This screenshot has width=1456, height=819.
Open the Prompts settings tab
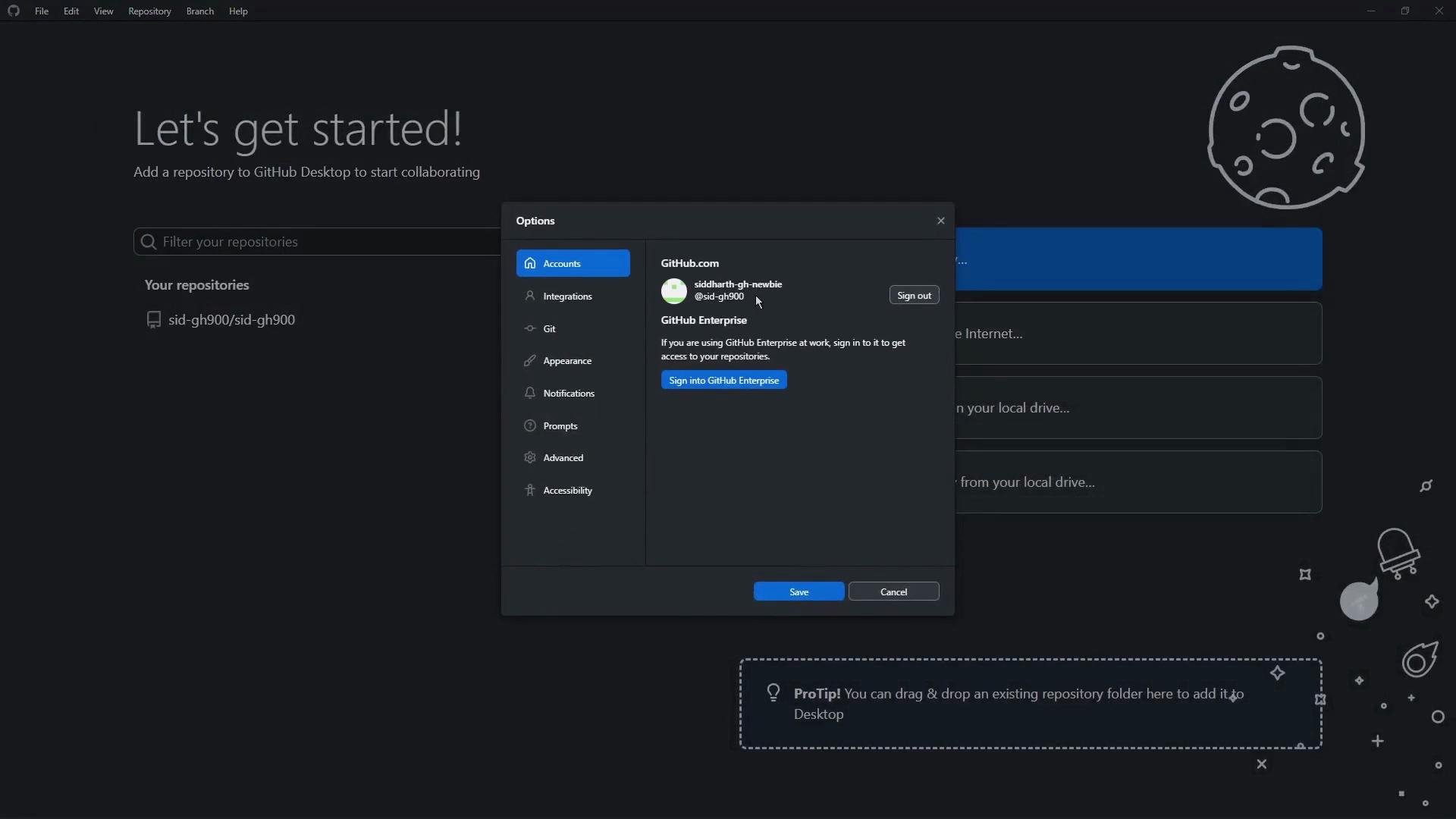573,425
